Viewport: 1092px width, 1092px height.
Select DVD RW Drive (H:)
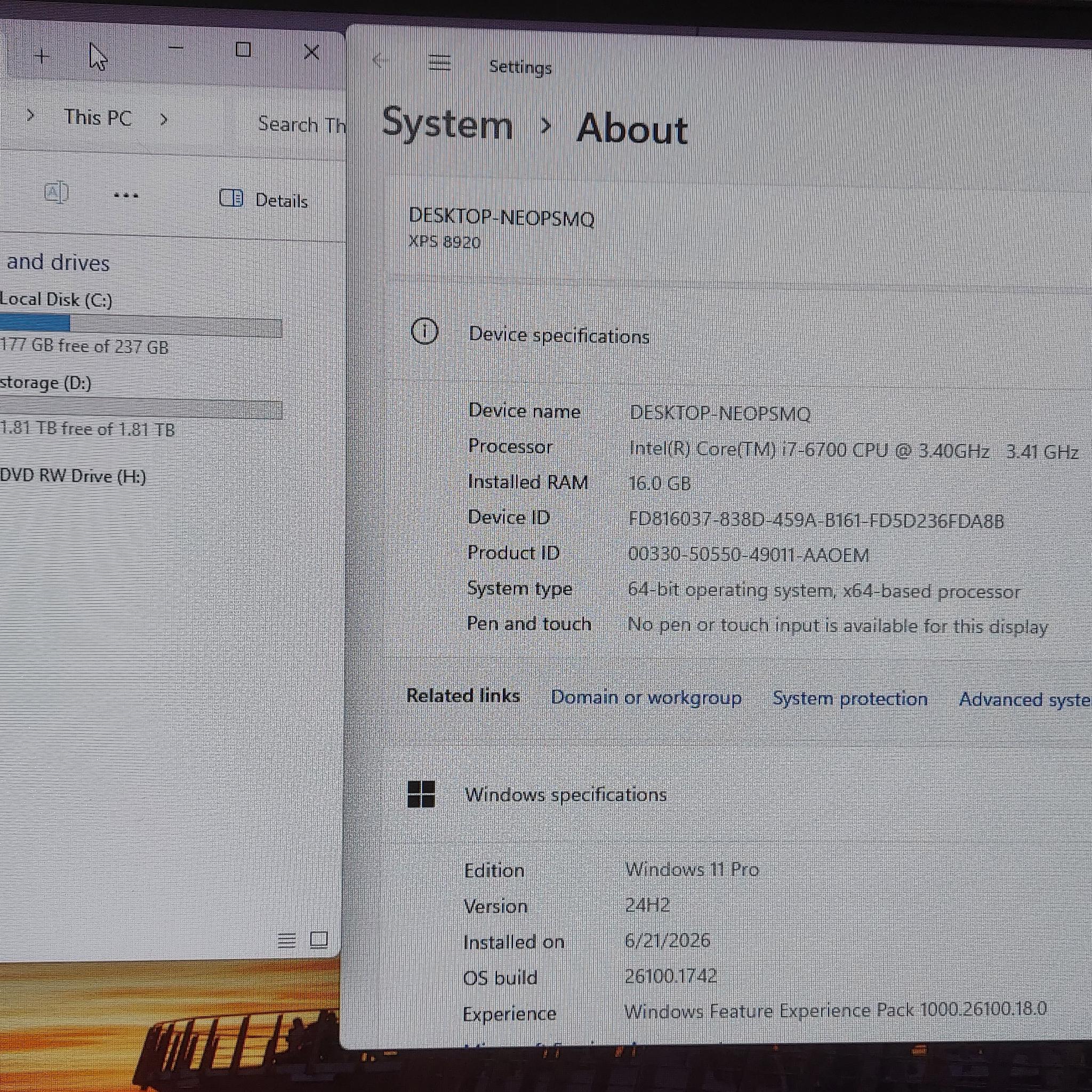click(x=73, y=477)
